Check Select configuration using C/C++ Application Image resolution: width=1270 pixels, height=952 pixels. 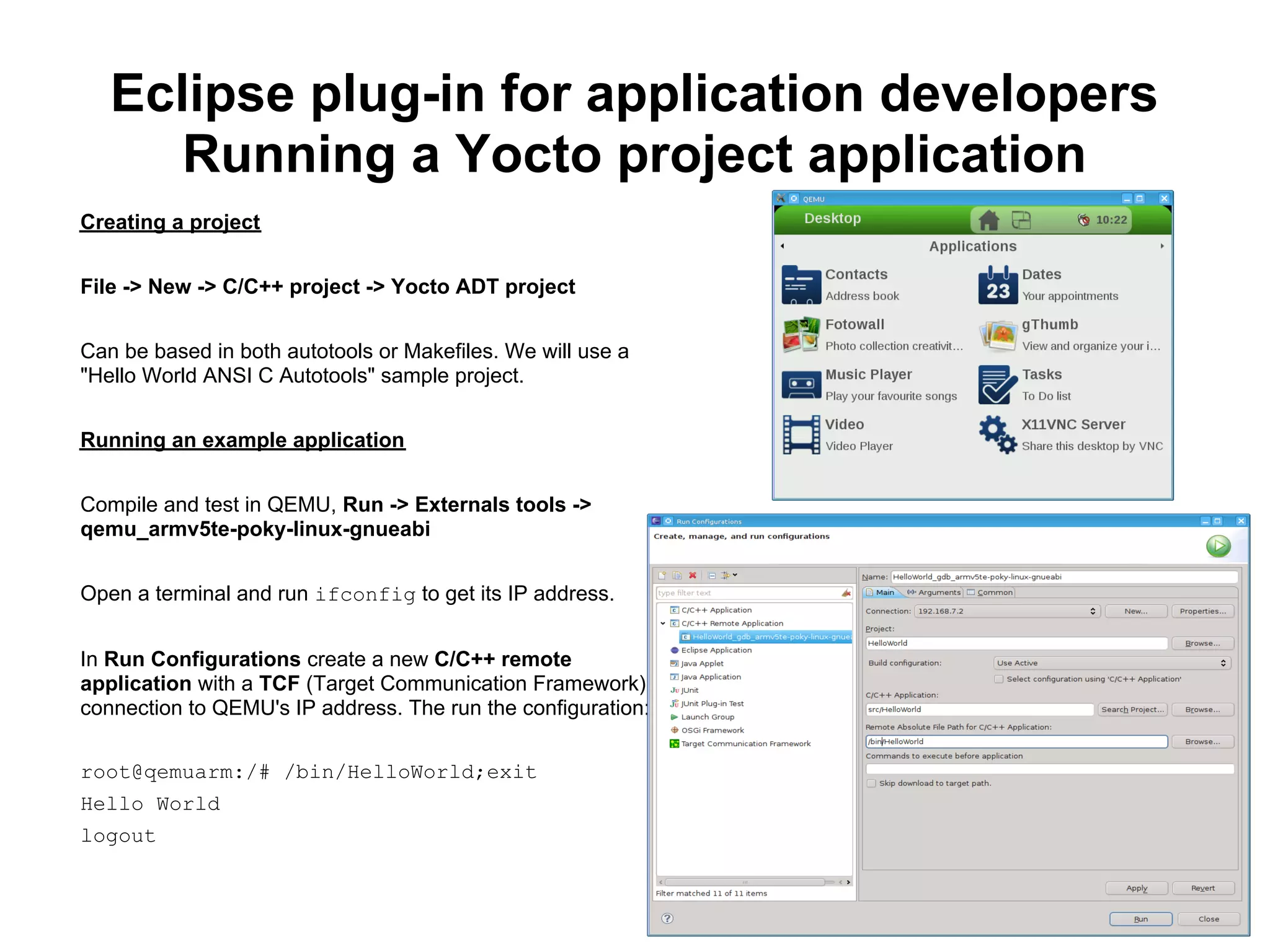tap(999, 679)
